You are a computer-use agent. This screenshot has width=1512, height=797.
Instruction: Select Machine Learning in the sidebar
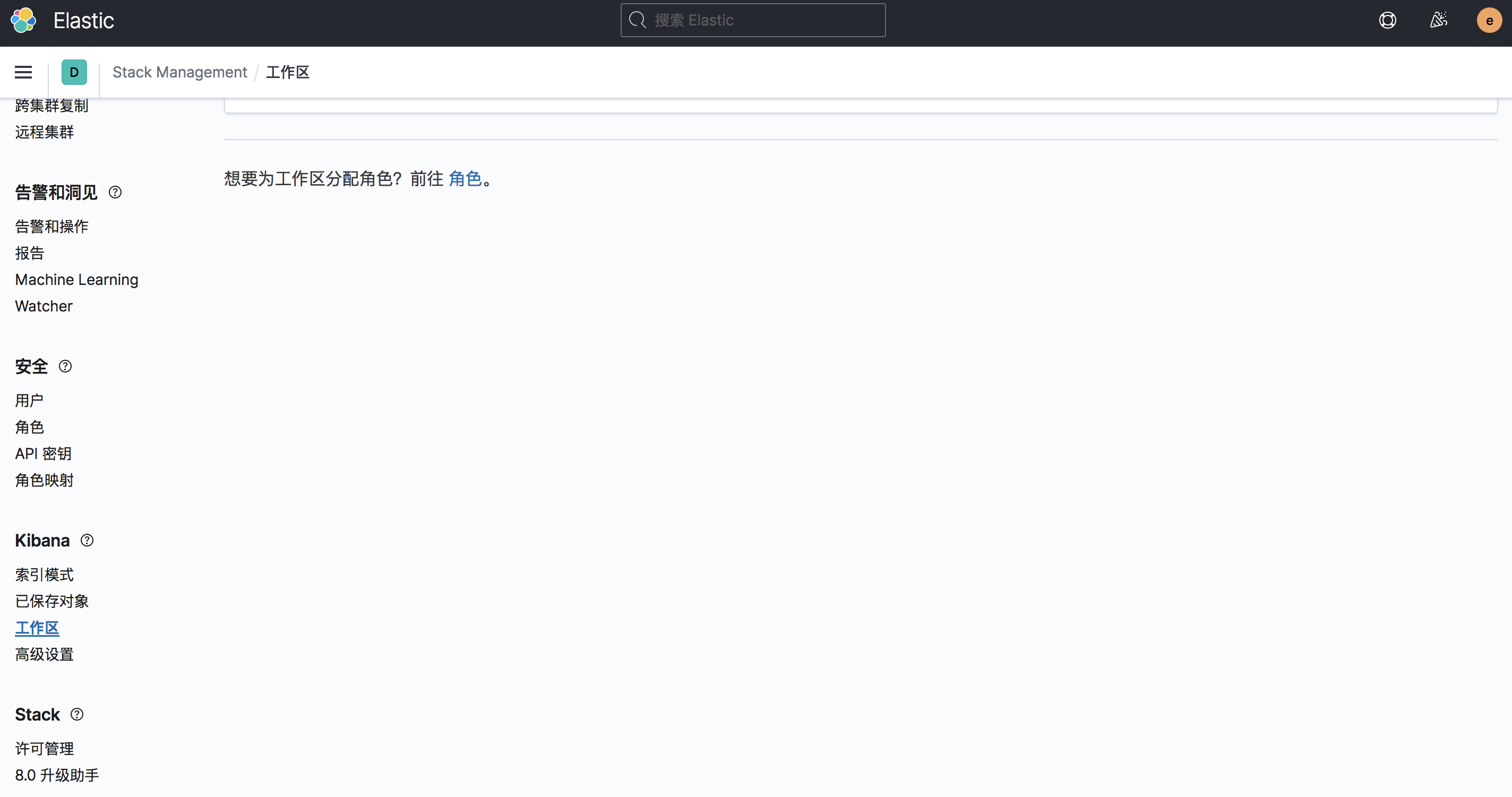(x=76, y=279)
